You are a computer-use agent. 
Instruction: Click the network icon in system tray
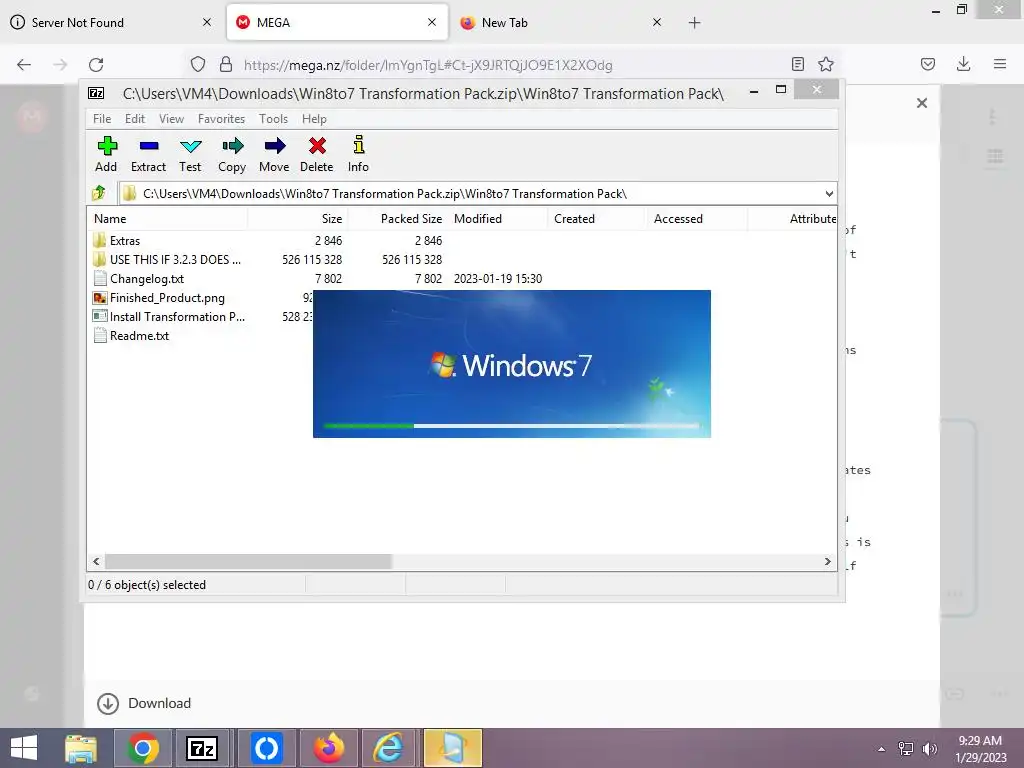(x=906, y=749)
